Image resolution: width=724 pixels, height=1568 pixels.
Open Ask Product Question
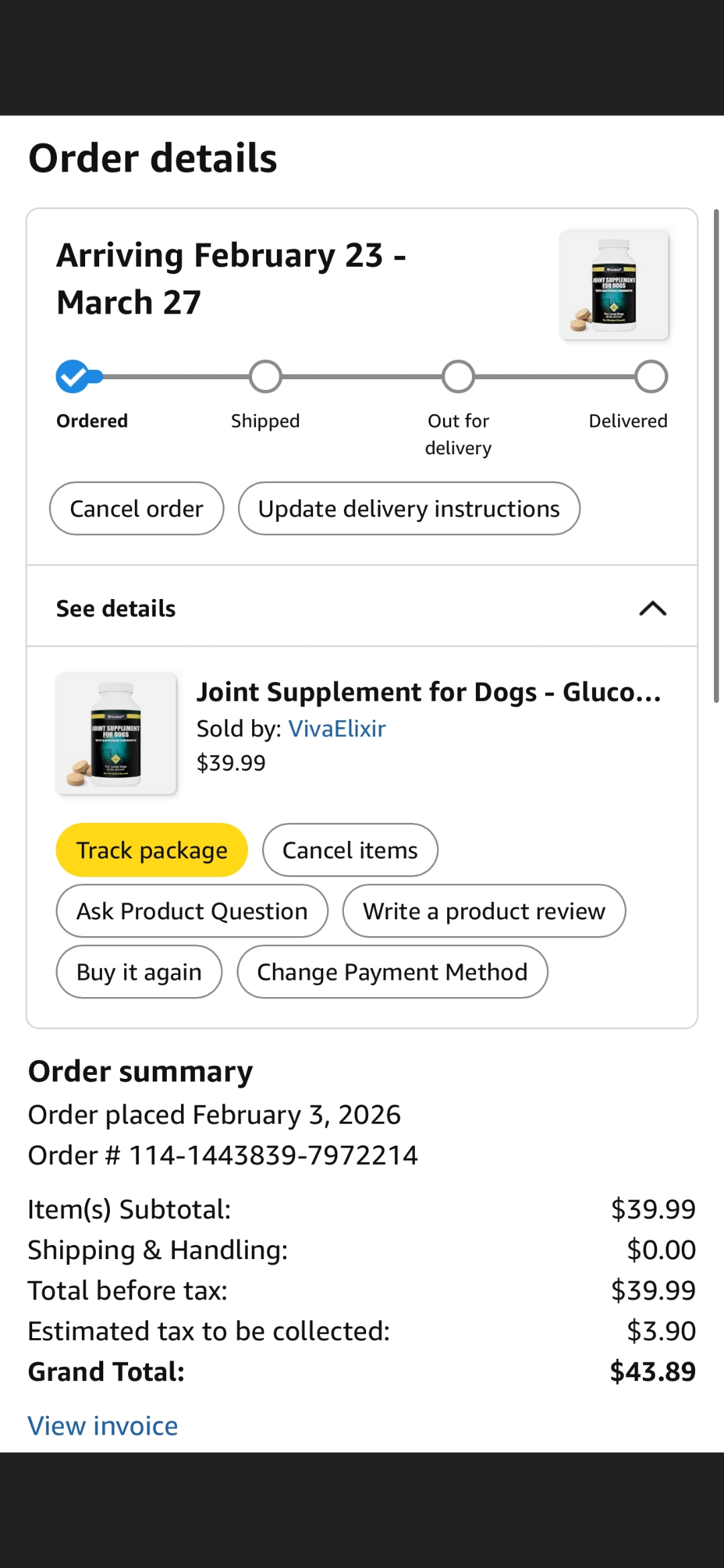(x=192, y=911)
